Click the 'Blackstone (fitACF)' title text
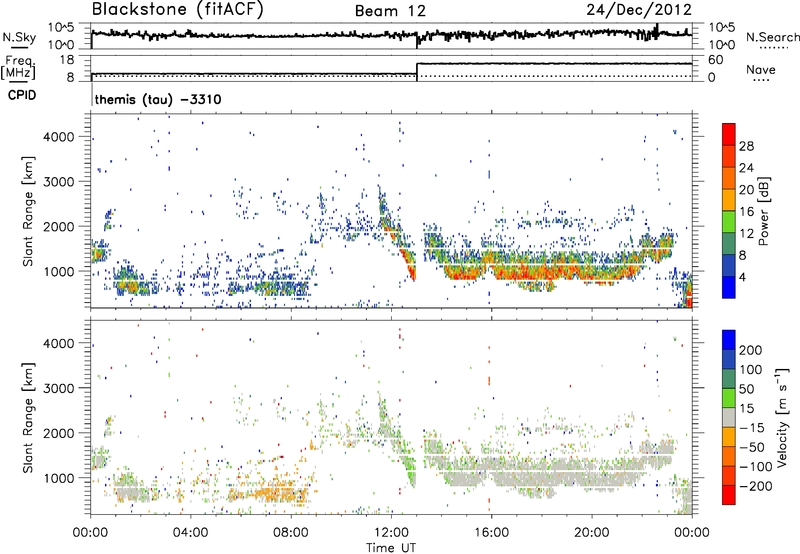The image size is (800, 554). click(x=177, y=10)
